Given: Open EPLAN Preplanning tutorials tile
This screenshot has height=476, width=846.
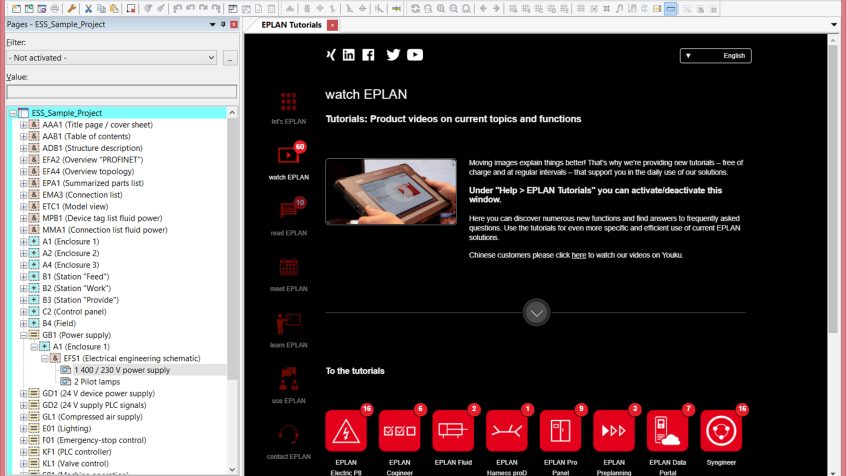Looking at the screenshot, I should pos(614,430).
